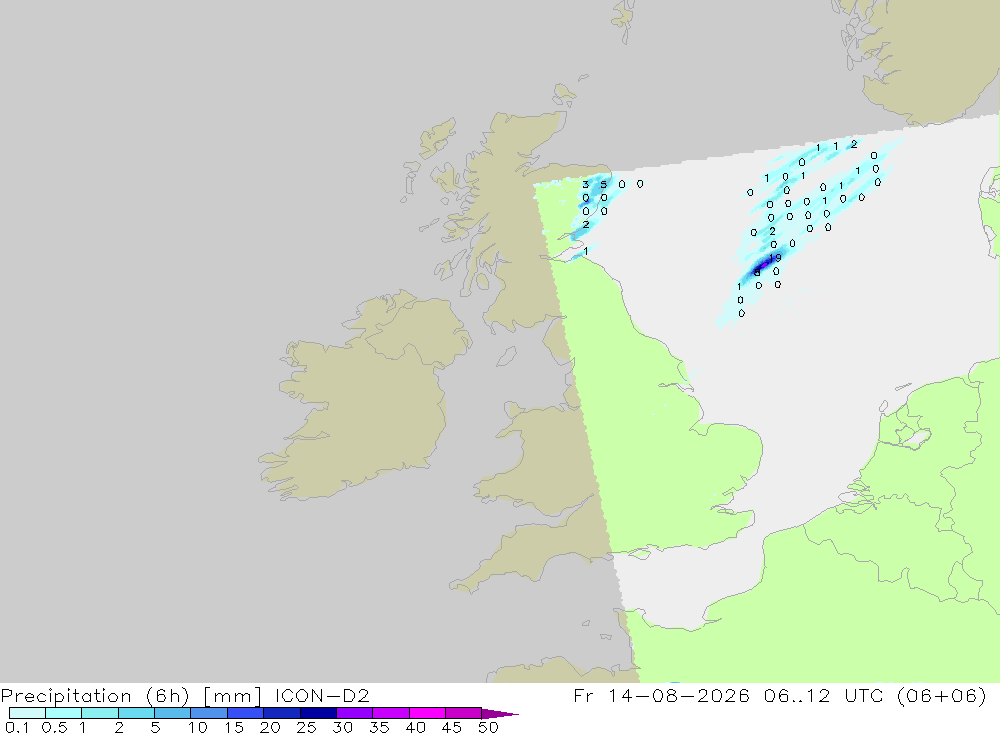The height and width of the screenshot is (733, 1000).
Task: Click the 'Precipitation (6h) [mm] ICON-D2' title
Action: (x=185, y=696)
